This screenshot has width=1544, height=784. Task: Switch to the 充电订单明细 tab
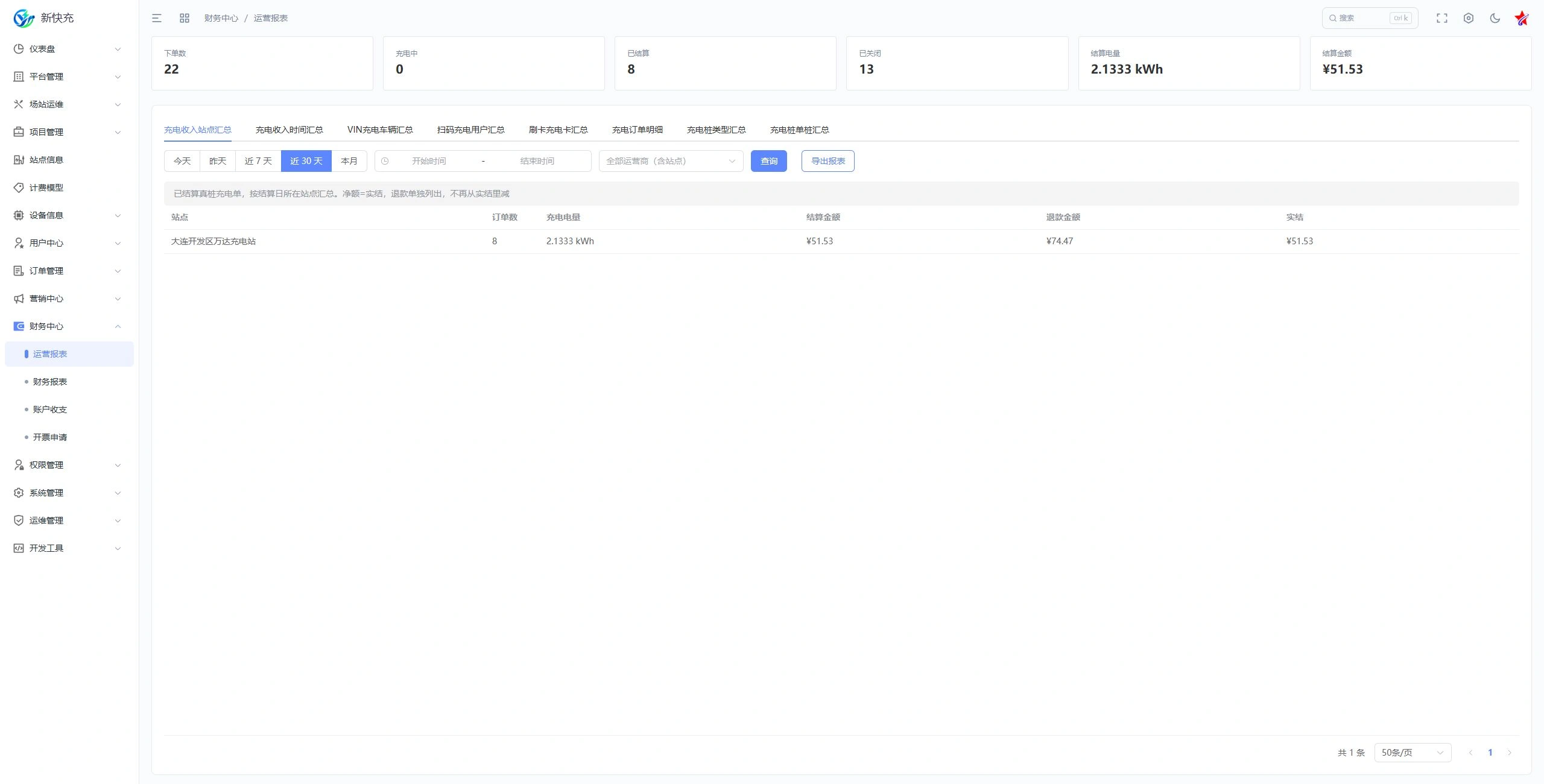pyautogui.click(x=637, y=130)
